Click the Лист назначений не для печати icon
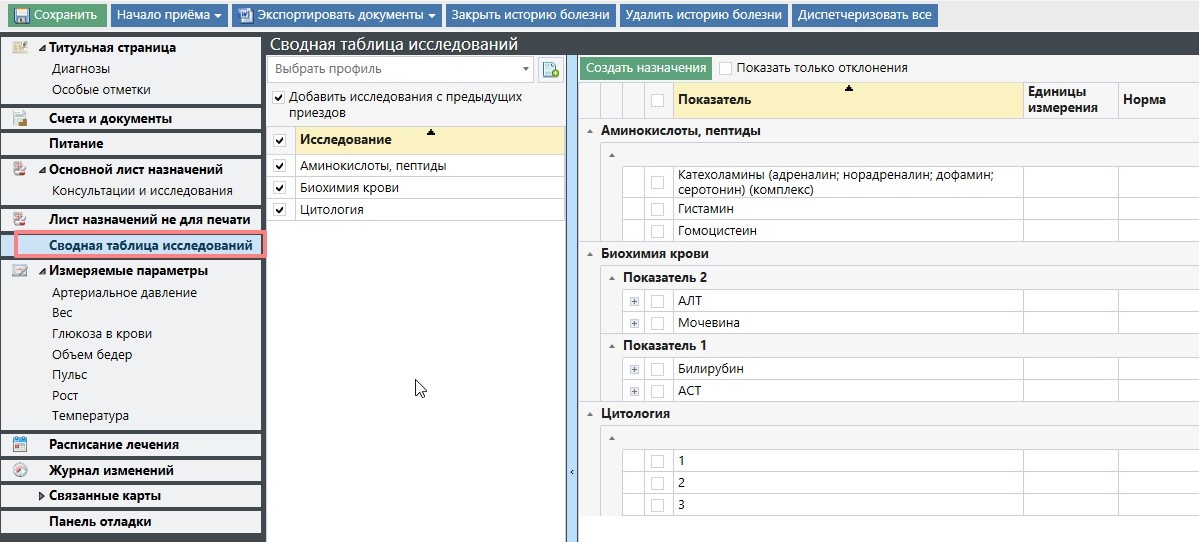The height and width of the screenshot is (542, 1199). 20,219
